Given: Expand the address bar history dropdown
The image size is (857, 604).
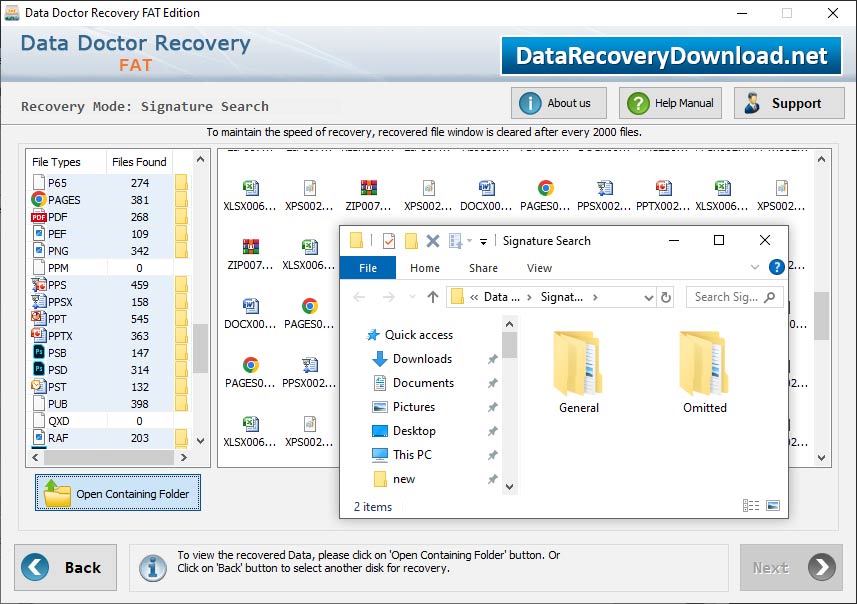Looking at the screenshot, I should [649, 297].
